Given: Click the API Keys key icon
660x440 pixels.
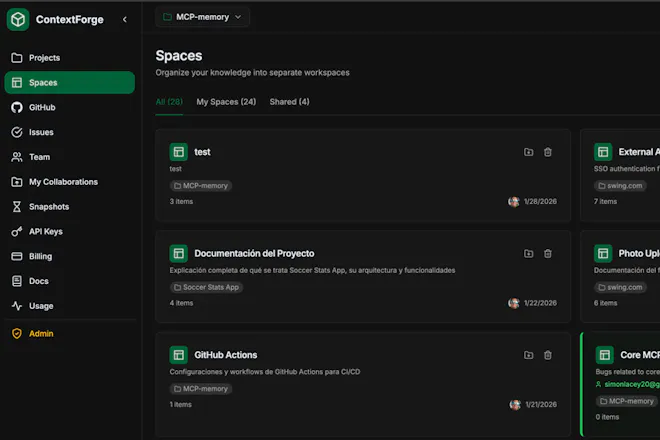Looking at the screenshot, I should (x=17, y=232).
